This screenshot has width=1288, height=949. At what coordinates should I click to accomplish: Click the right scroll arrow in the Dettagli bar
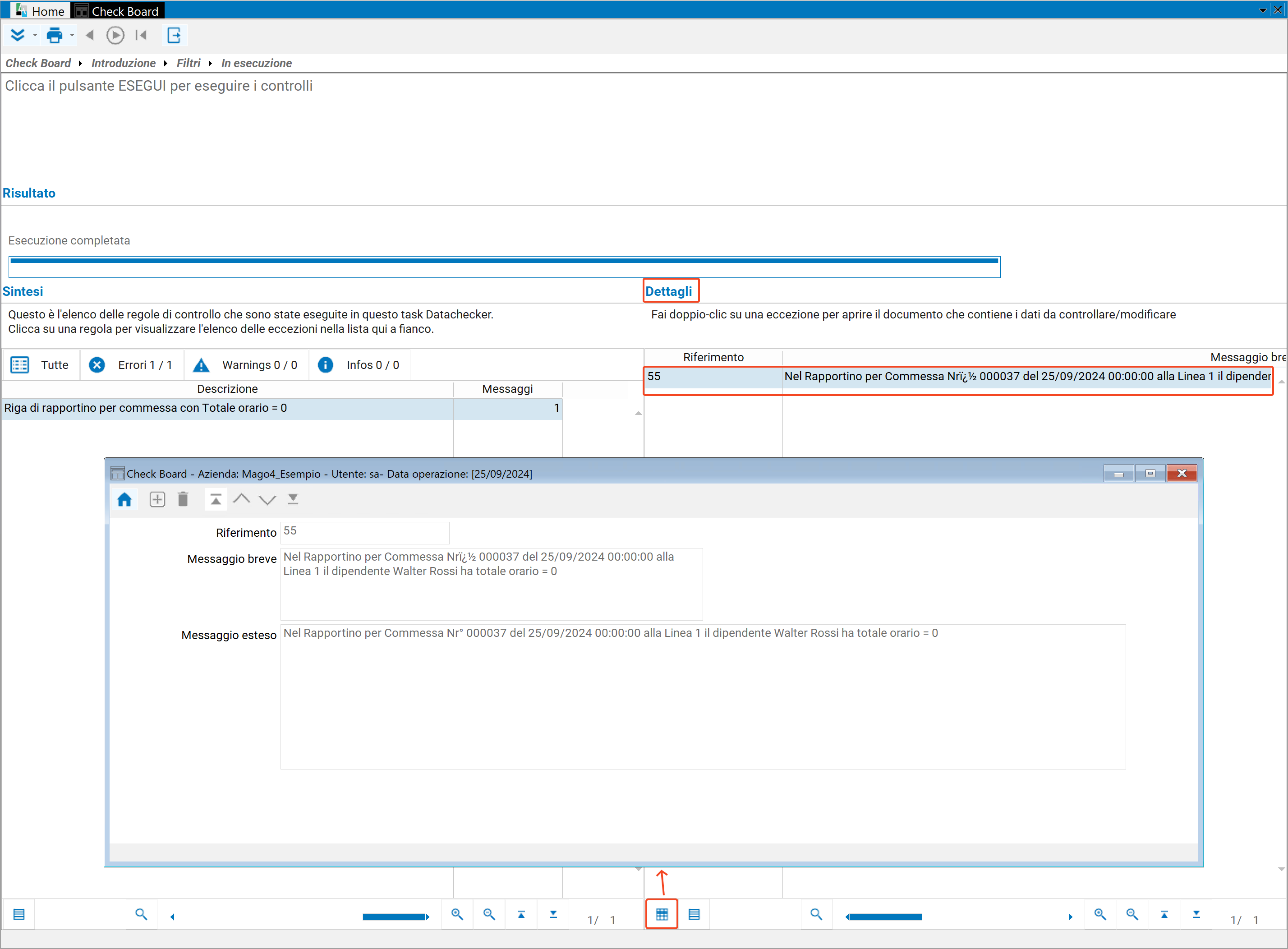[x=1070, y=917]
